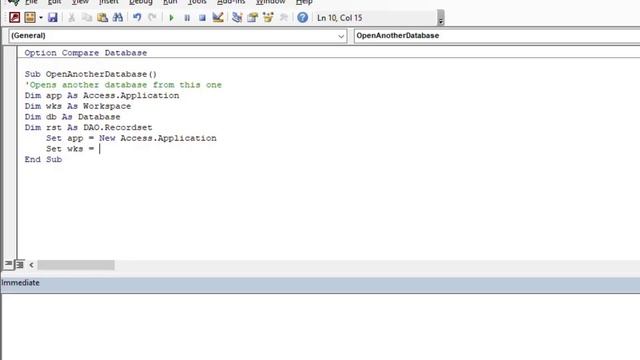Click the greyed Toolbox icon
Viewport: 640px width, 360px height.
coord(283,18)
